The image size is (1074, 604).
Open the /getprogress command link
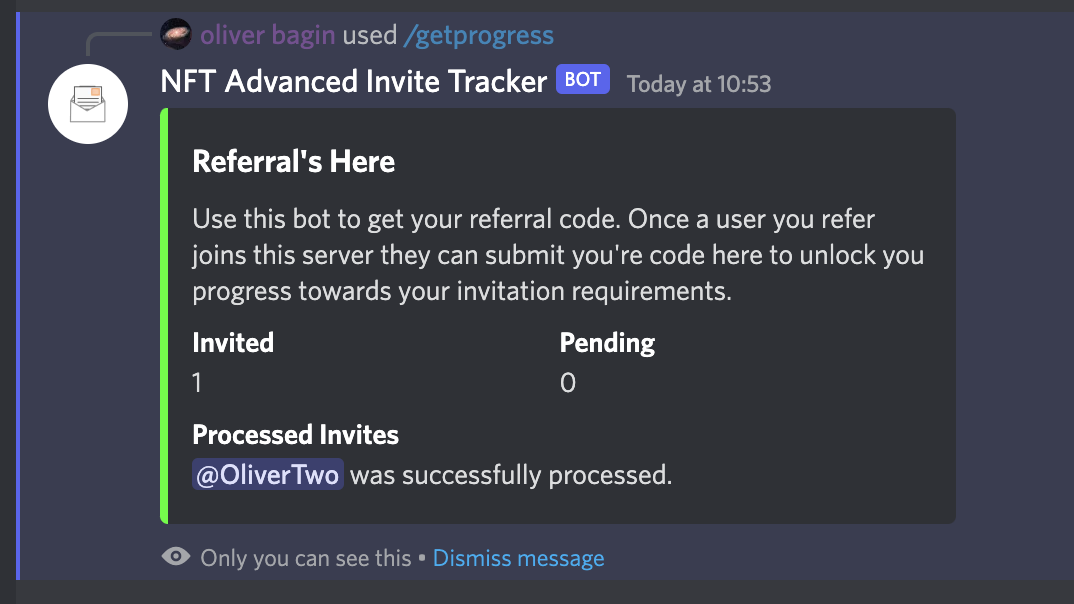pos(478,36)
